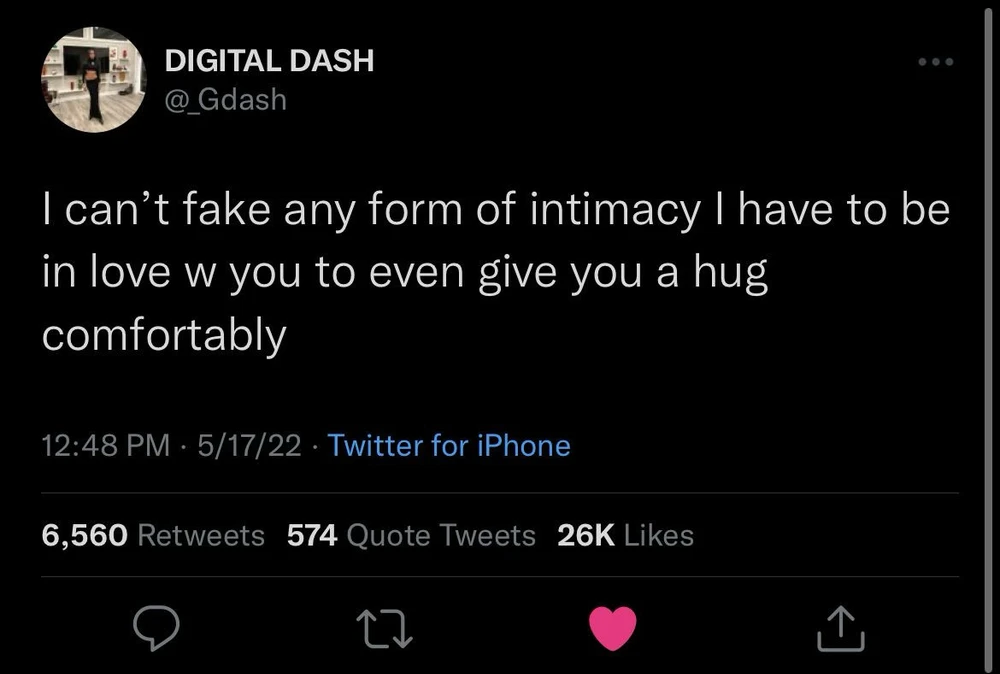Select the 12:48 PM timestamp
The height and width of the screenshot is (674, 1000).
click(106, 445)
